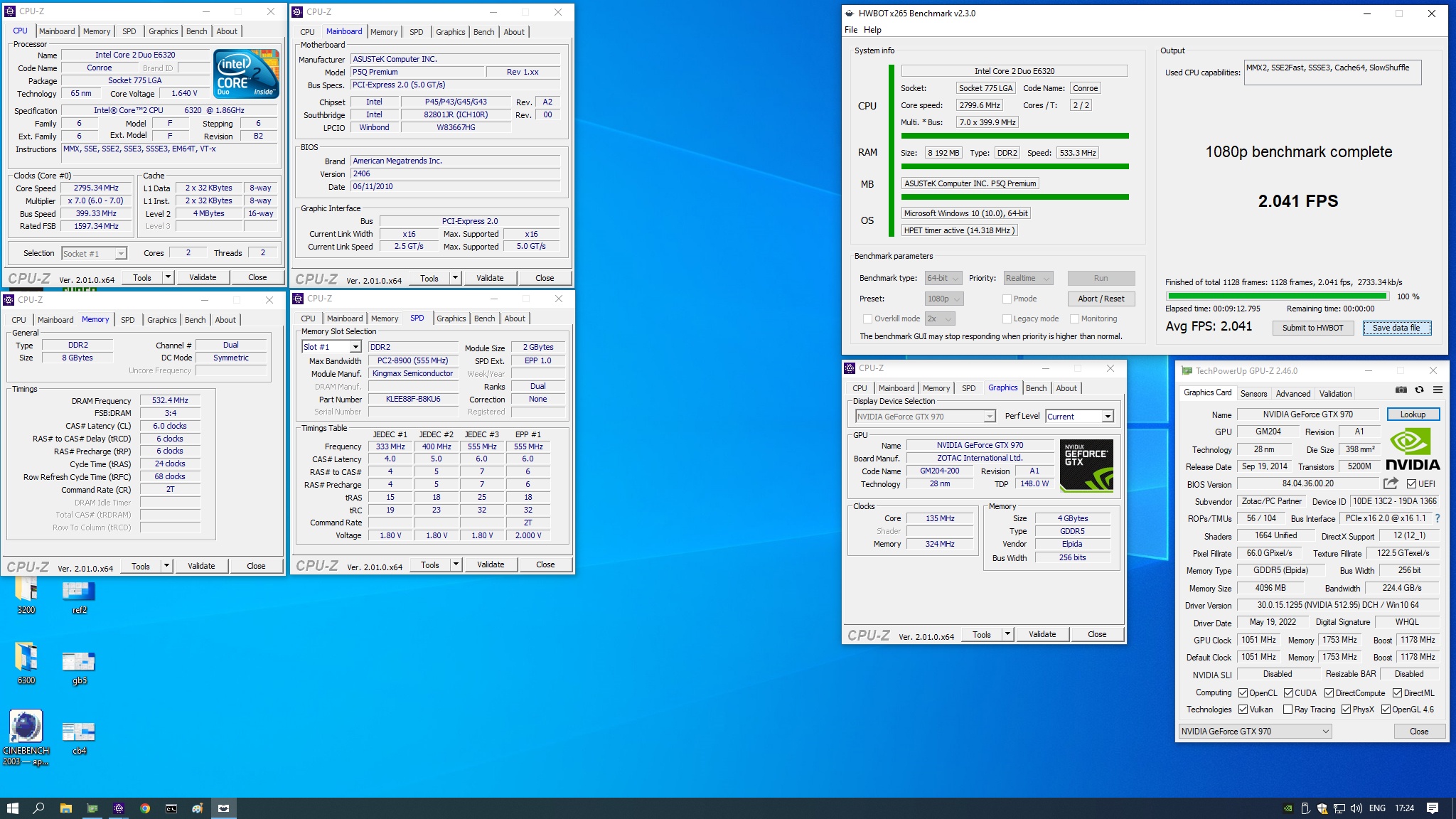Open the notification center icon

point(1433,808)
